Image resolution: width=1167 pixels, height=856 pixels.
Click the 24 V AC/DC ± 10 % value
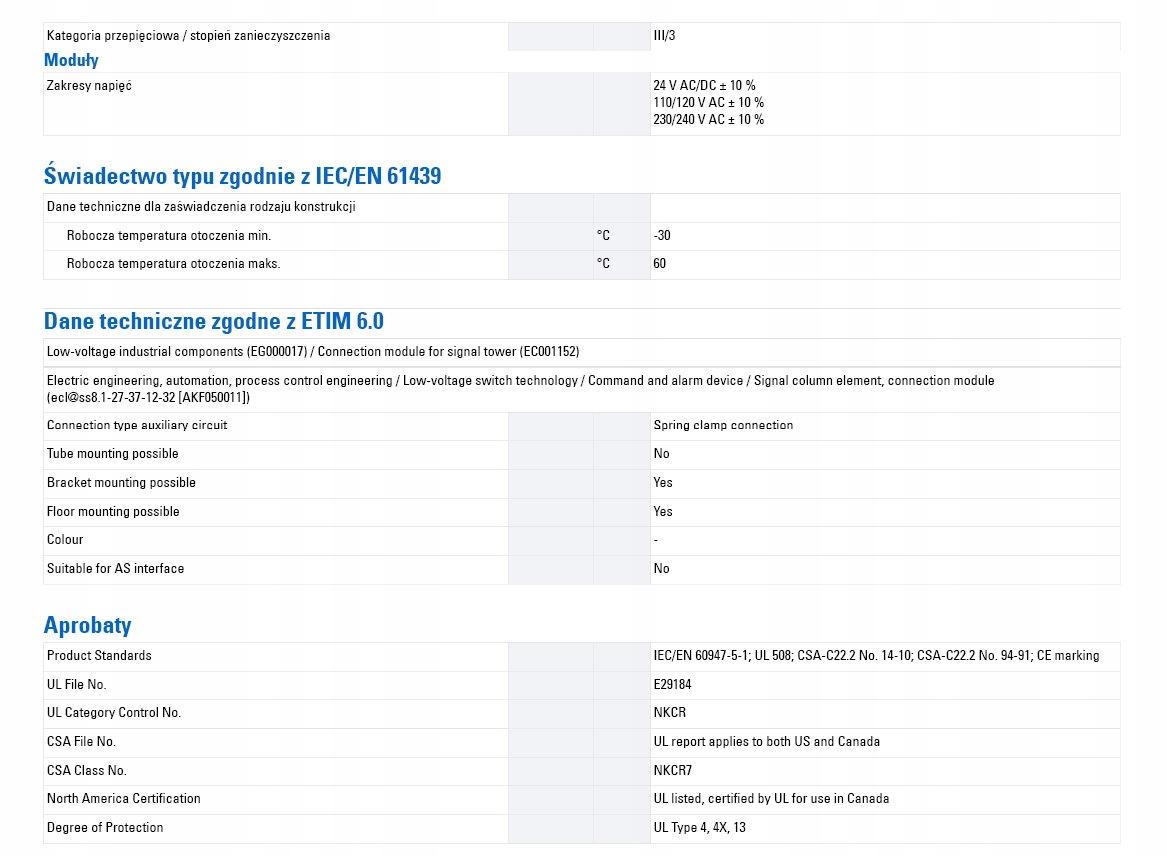pyautogui.click(x=704, y=86)
